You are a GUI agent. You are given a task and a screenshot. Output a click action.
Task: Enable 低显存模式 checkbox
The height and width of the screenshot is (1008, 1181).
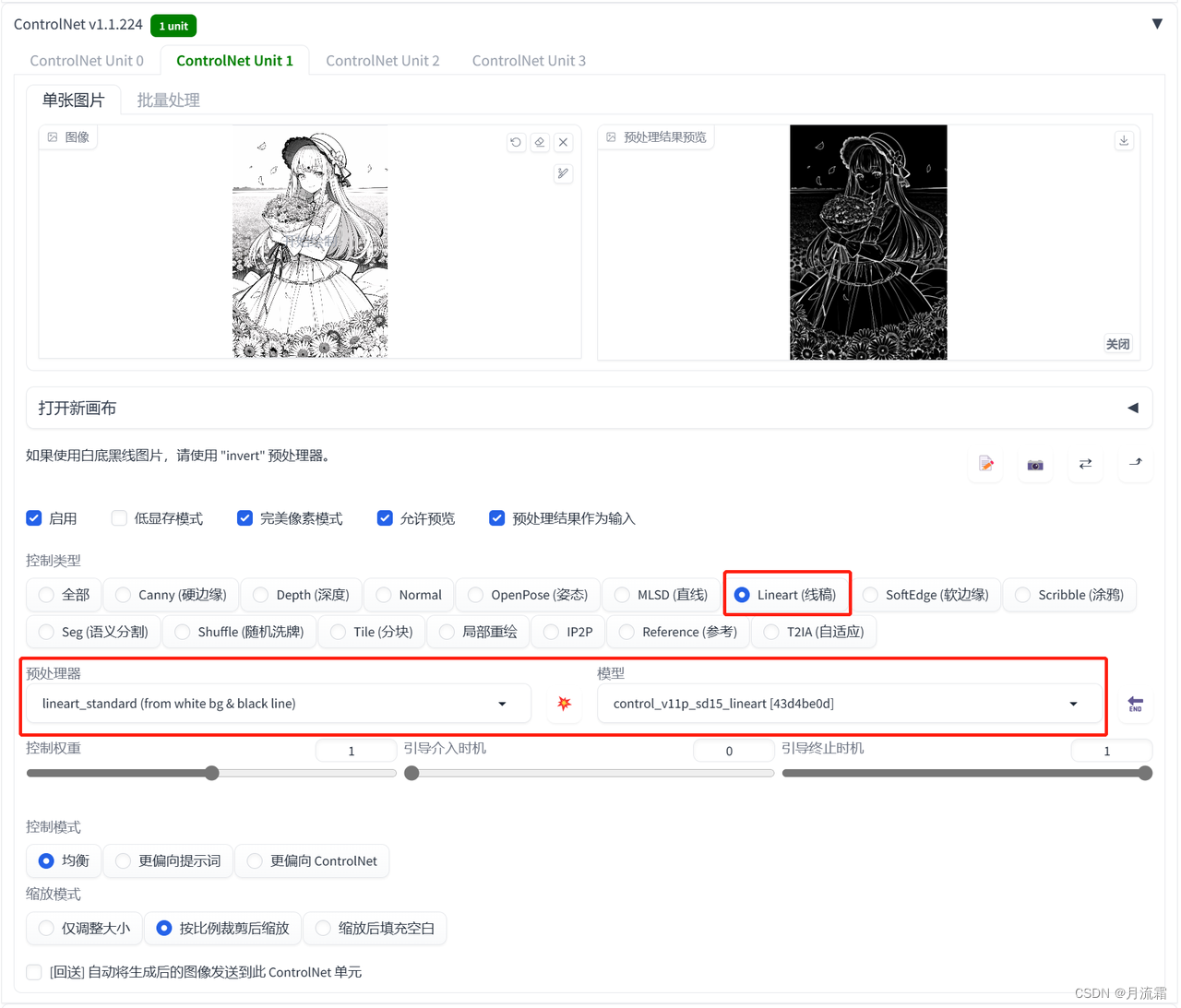click(119, 518)
